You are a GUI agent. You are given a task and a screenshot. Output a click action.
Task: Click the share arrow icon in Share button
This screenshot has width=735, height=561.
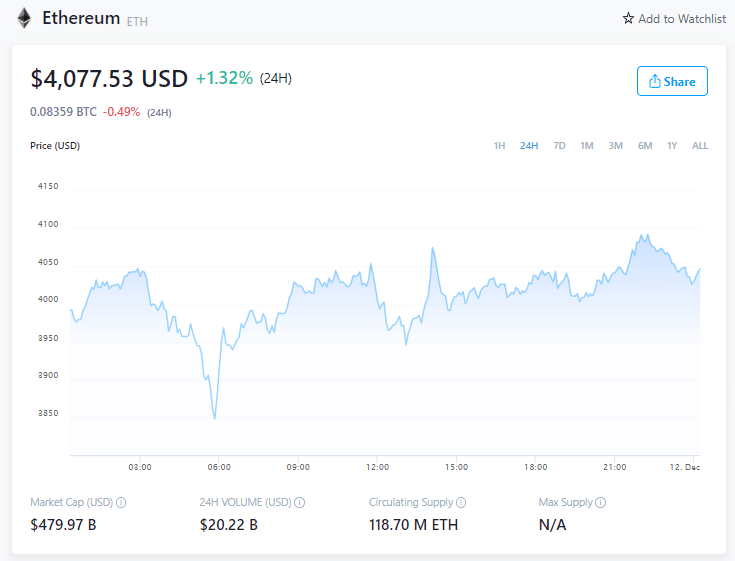(654, 82)
